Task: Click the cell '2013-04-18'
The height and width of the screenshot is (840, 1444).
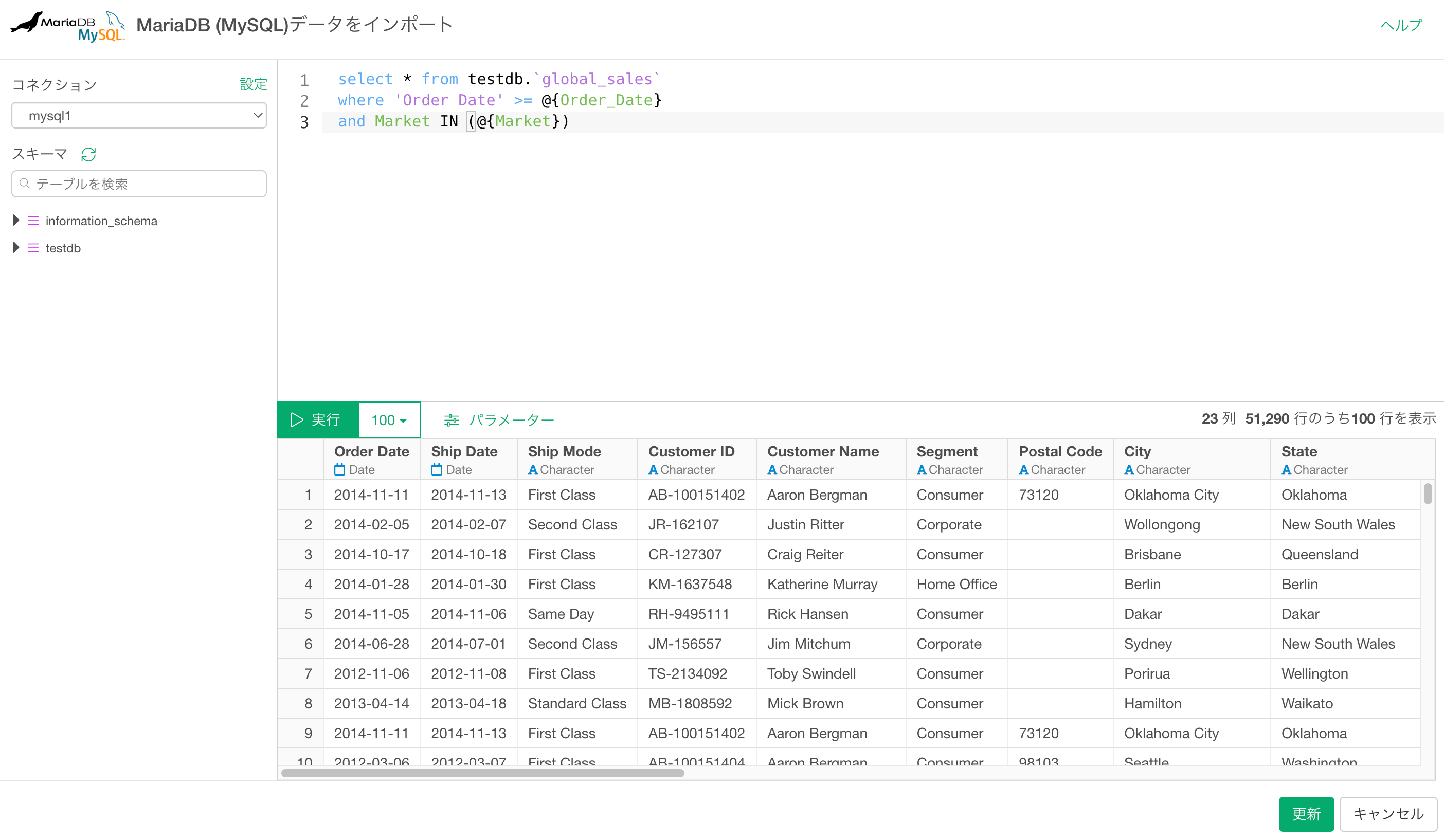Action: [x=468, y=703]
